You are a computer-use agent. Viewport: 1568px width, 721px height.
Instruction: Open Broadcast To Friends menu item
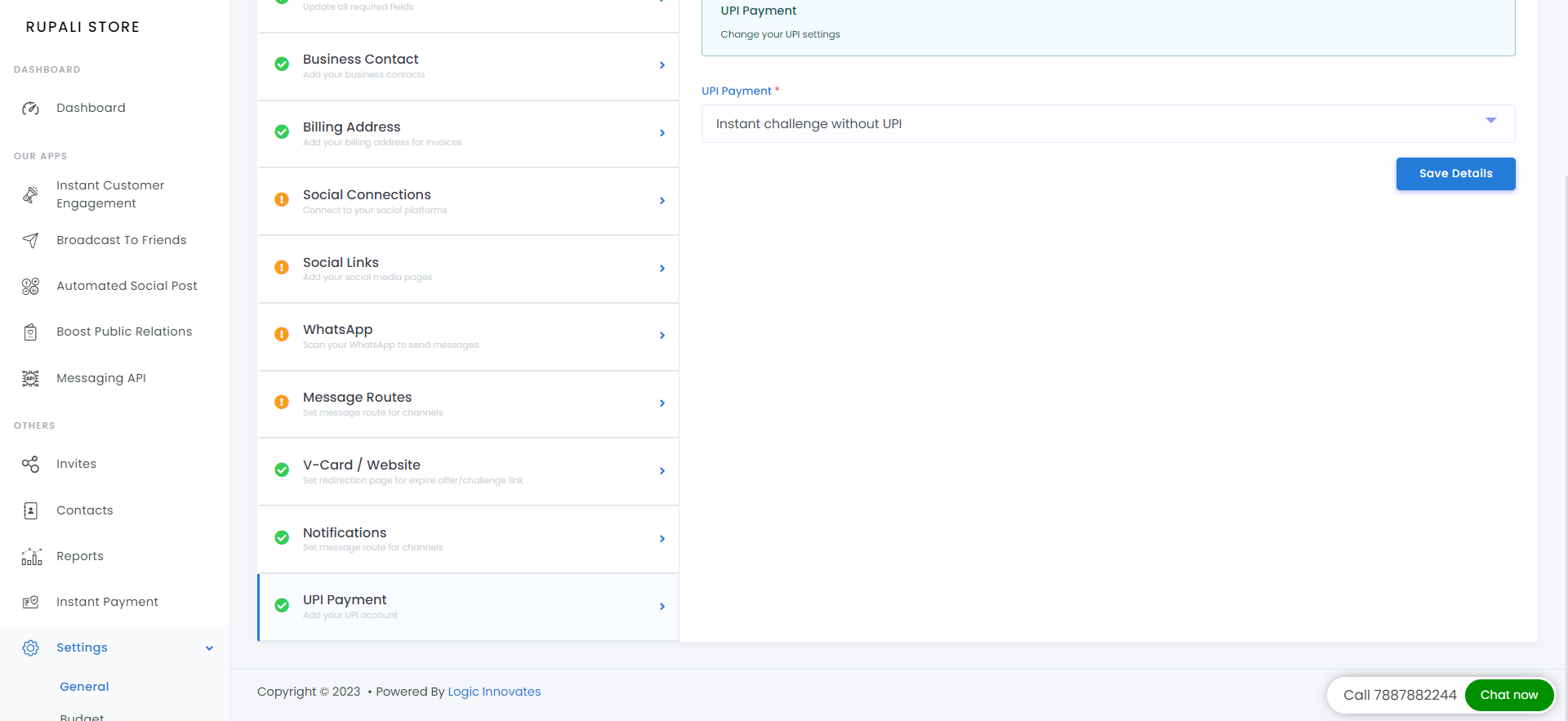121,240
